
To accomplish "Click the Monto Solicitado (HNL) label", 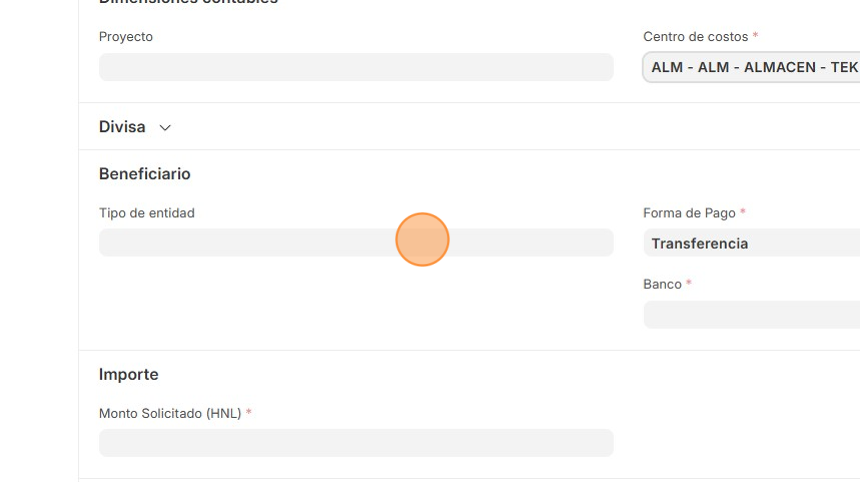I will pos(170,413).
